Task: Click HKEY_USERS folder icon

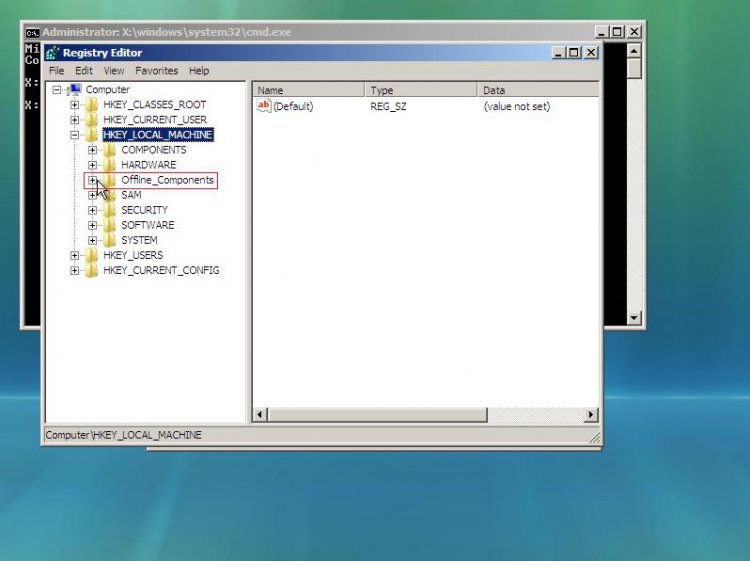Action: click(x=91, y=255)
